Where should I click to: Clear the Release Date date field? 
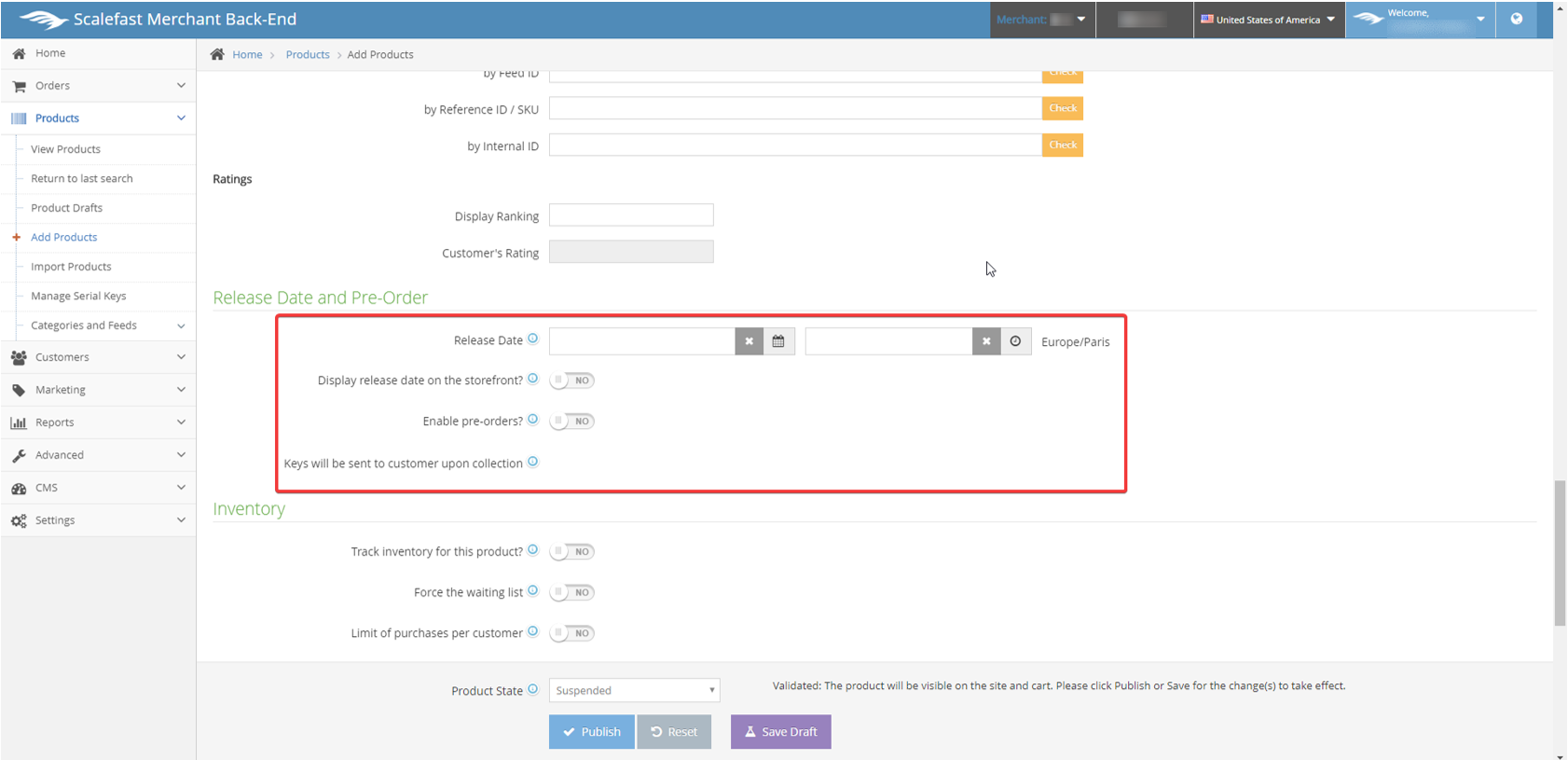pyautogui.click(x=749, y=341)
